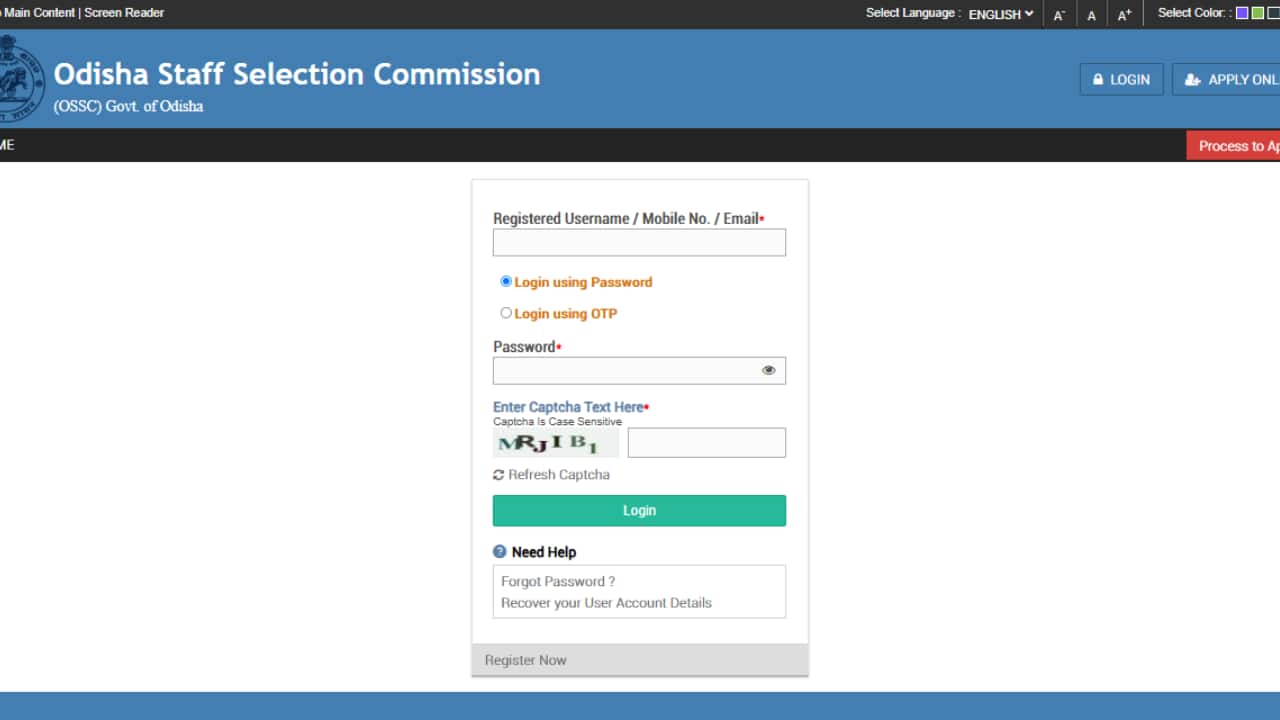Click the captcha text input field

706,443
